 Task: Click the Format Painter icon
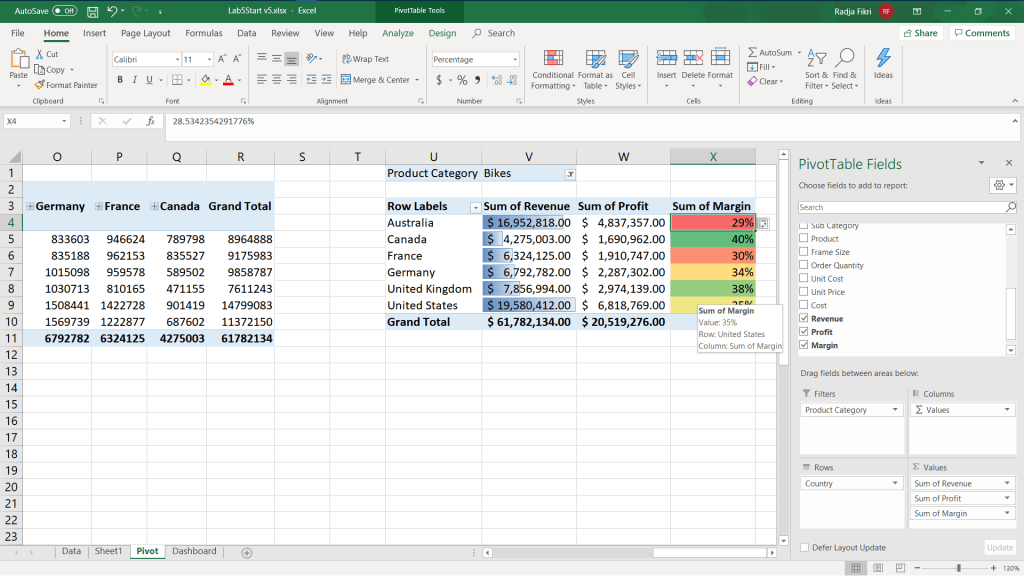(x=39, y=85)
